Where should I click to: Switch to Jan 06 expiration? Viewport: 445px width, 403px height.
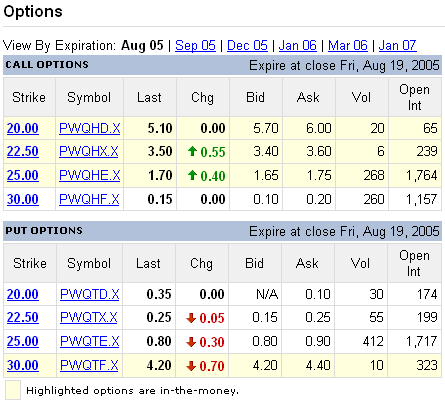298,45
